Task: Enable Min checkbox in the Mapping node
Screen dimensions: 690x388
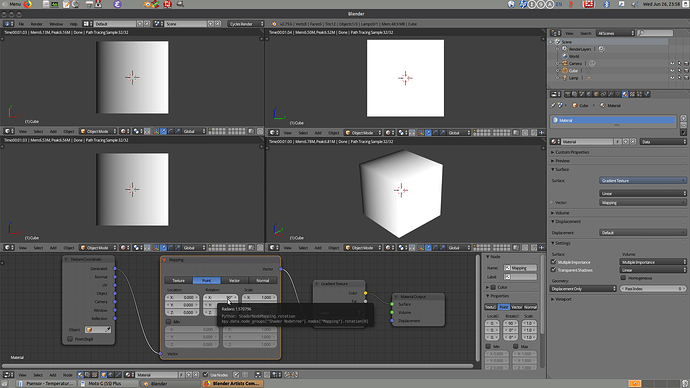Action: coord(169,322)
